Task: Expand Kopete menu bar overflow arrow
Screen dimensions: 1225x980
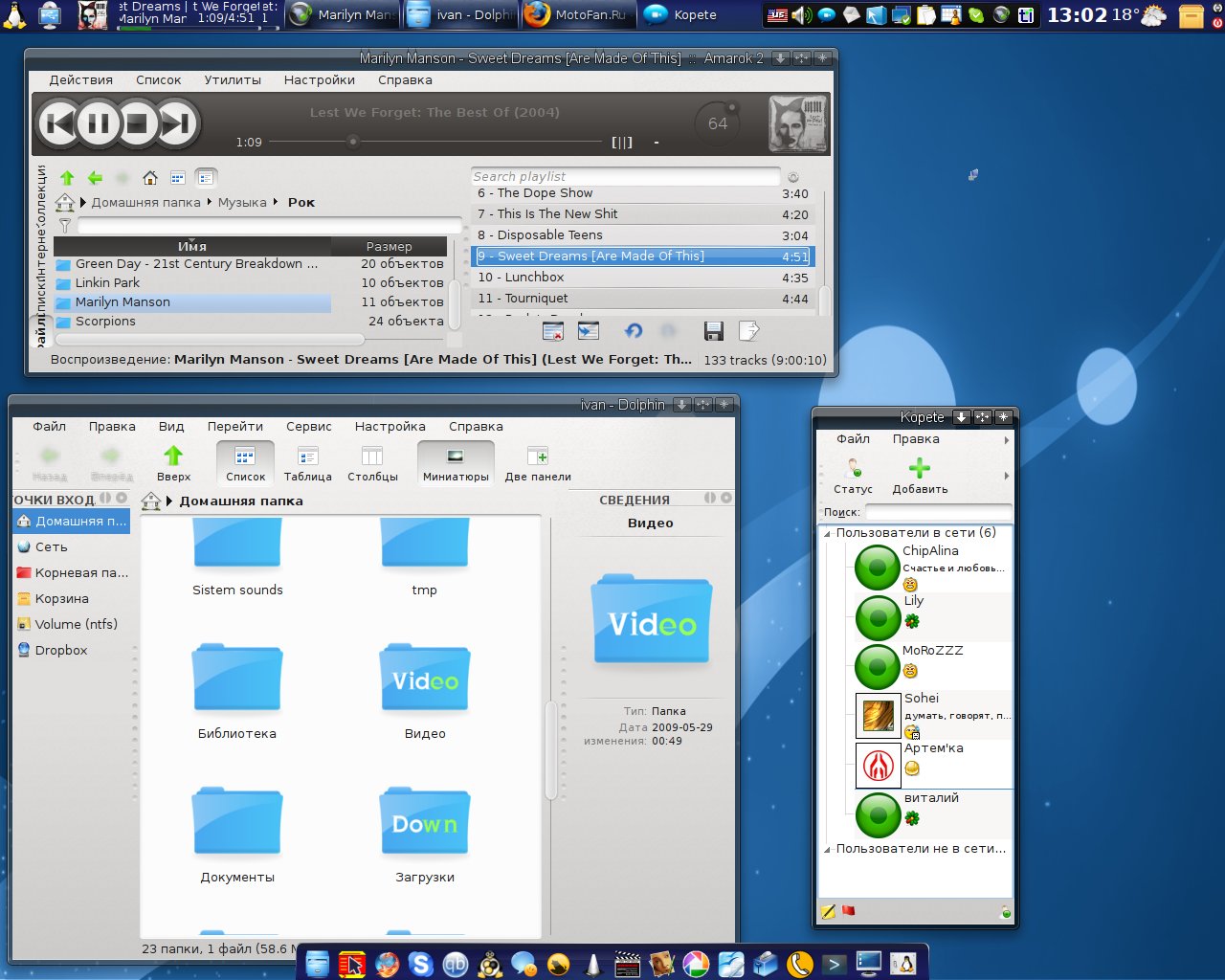Action: click(1006, 440)
